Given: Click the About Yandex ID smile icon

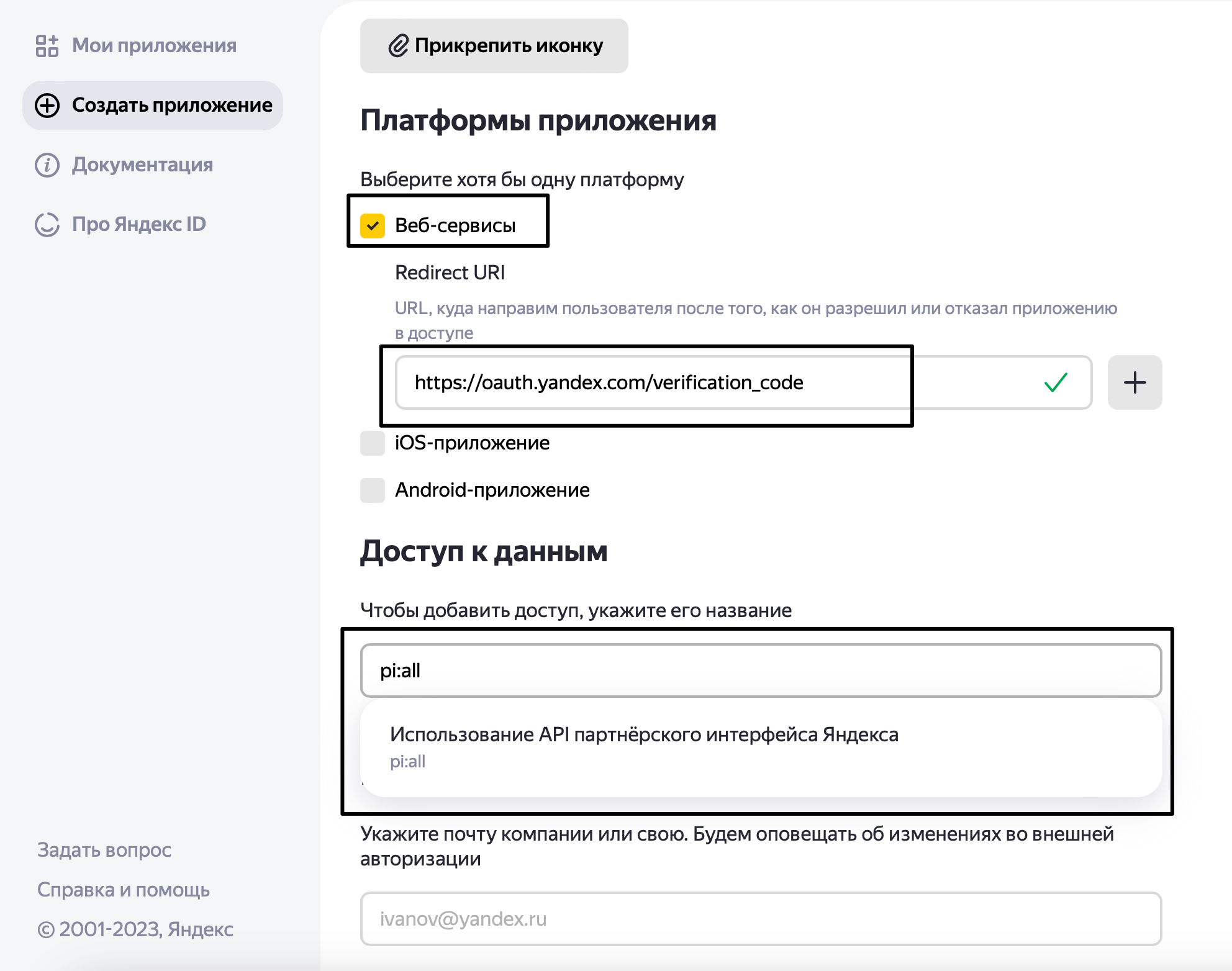Looking at the screenshot, I should [47, 224].
